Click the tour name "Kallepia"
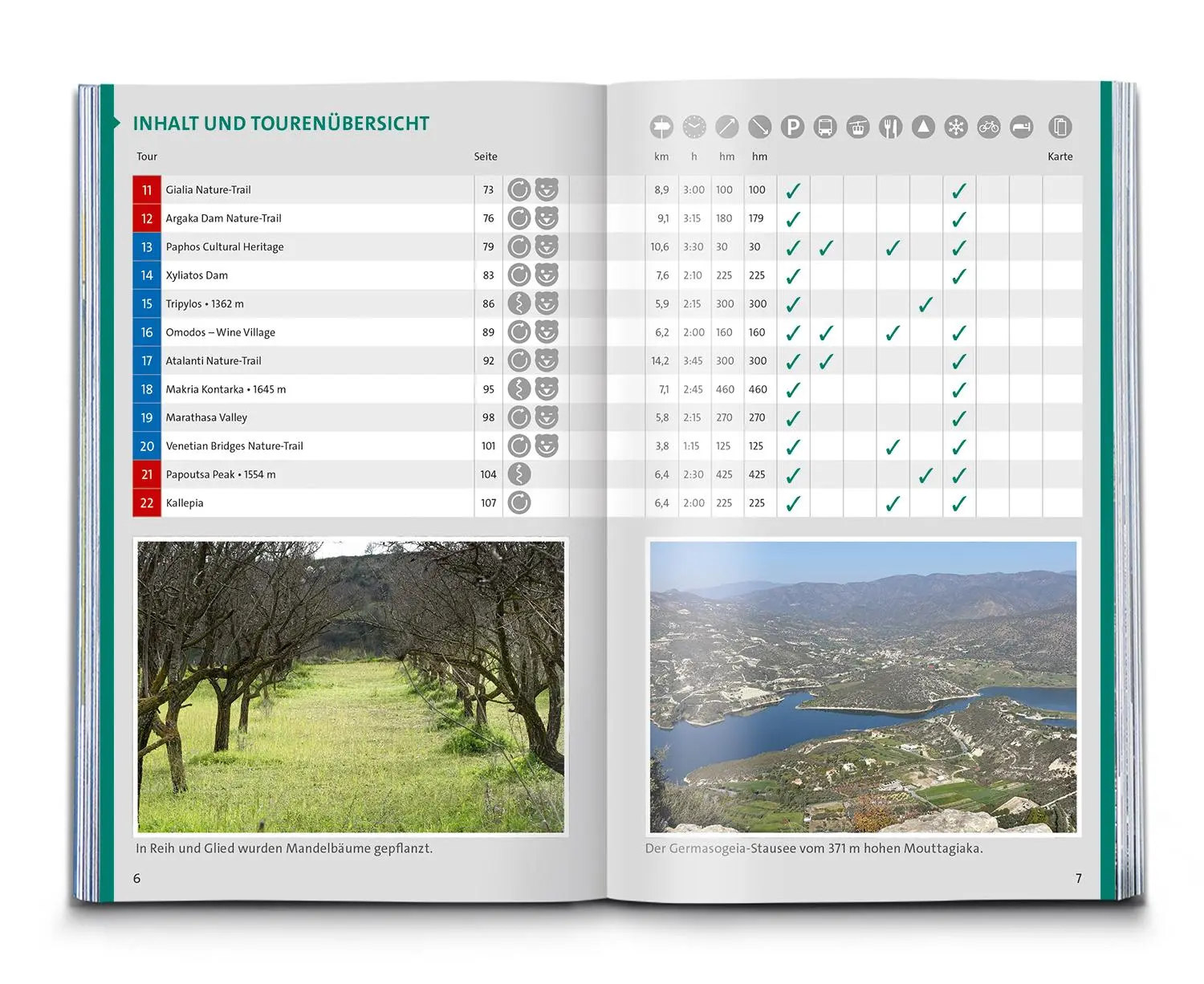Viewport: 1204px width, 984px height. pos(185,503)
